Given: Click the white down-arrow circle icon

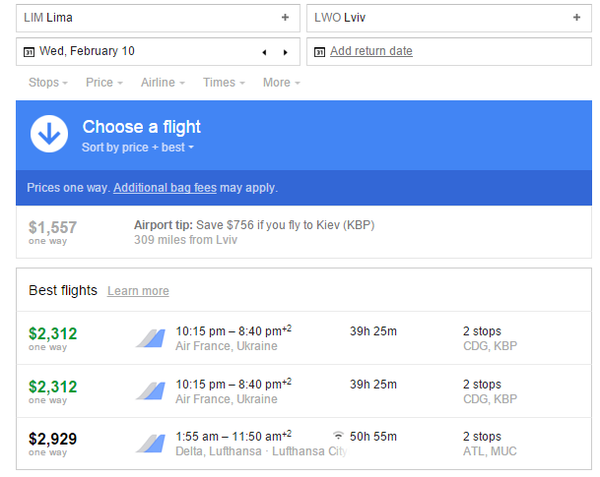Looking at the screenshot, I should 49,134.
